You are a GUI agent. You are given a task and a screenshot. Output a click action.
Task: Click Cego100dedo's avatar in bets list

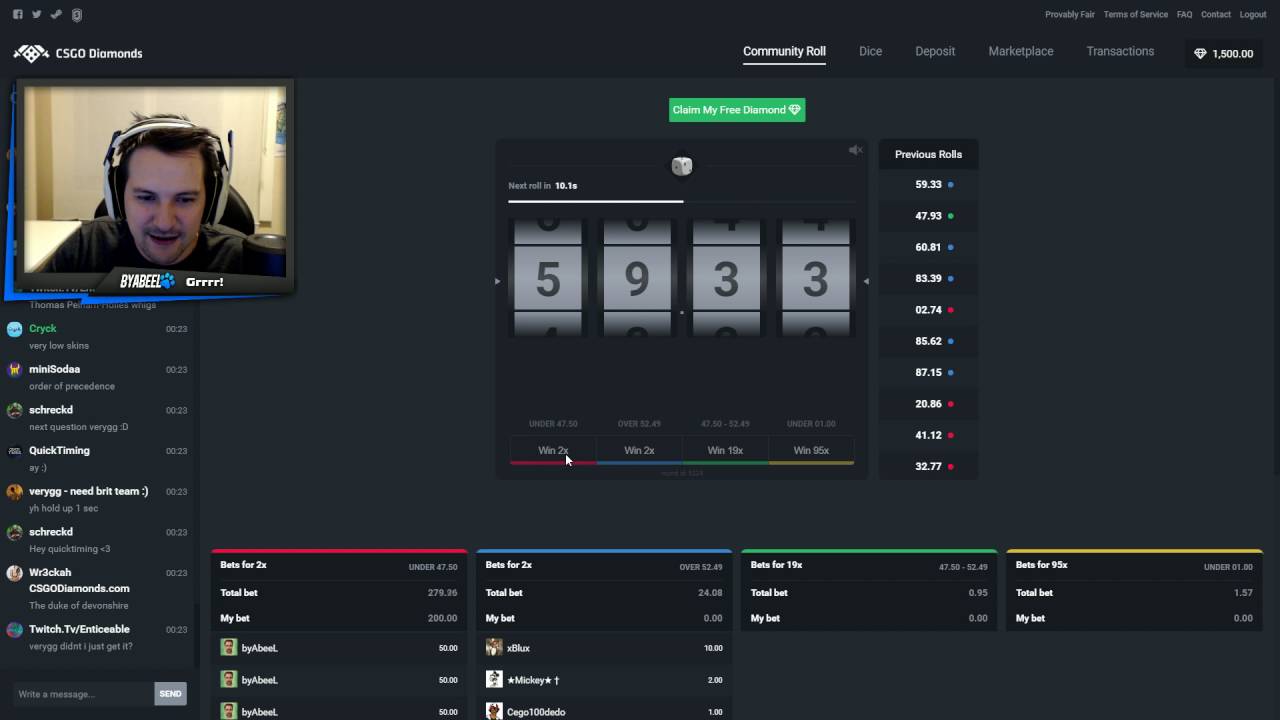pos(494,712)
